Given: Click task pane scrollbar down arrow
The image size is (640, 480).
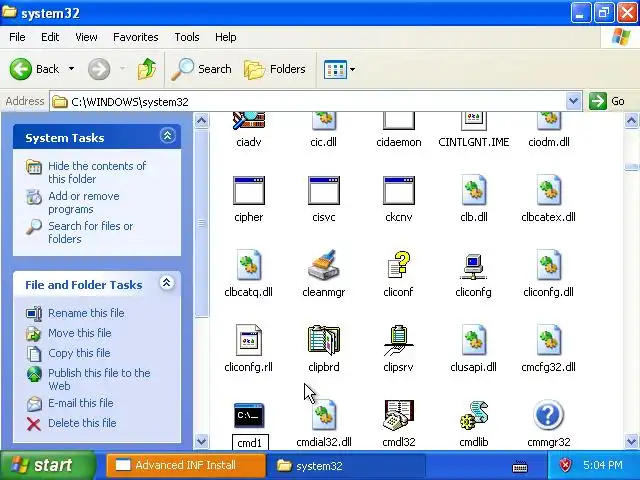Looking at the screenshot, I should point(202,441).
